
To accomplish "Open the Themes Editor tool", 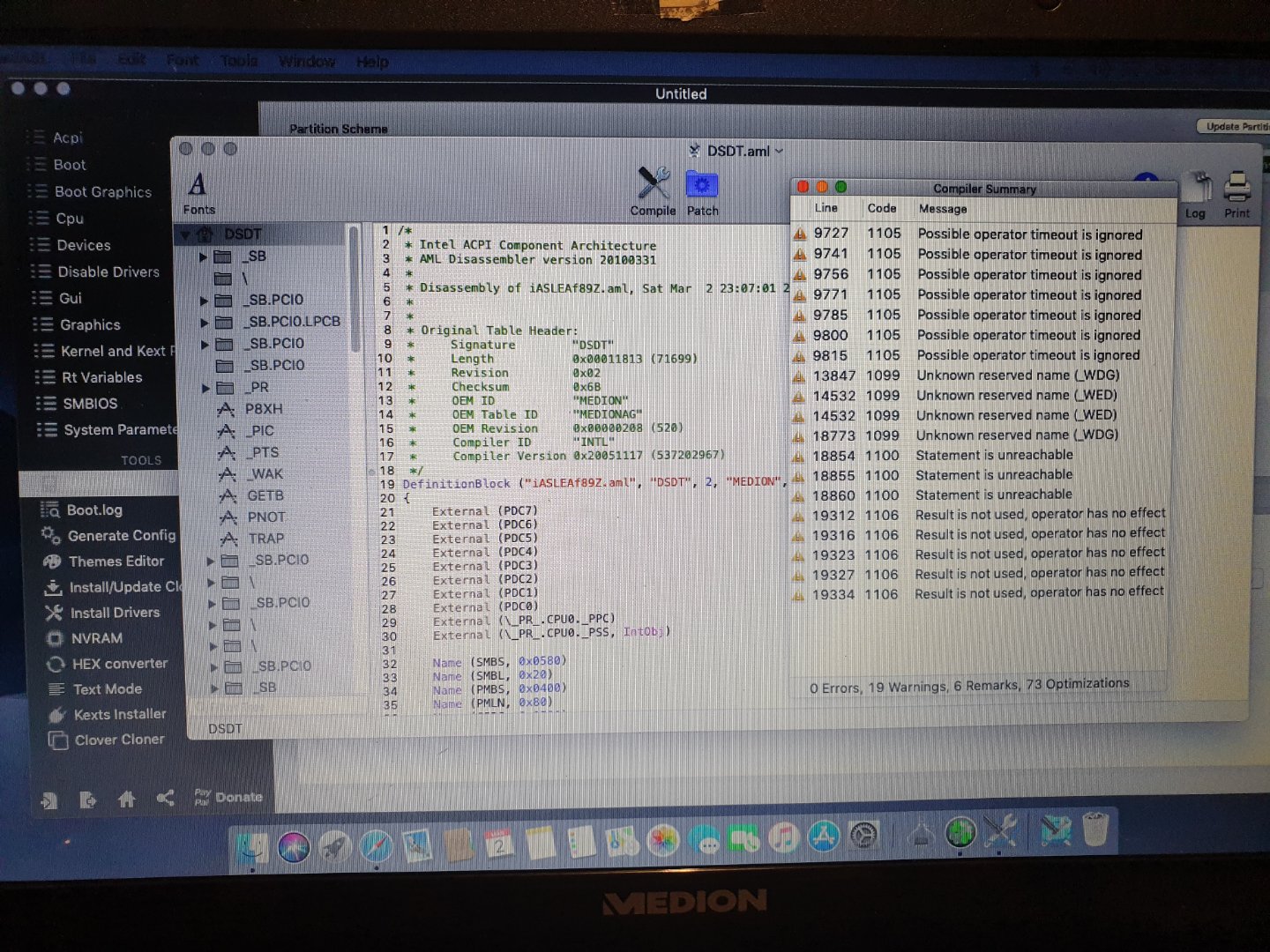I will (x=104, y=562).
